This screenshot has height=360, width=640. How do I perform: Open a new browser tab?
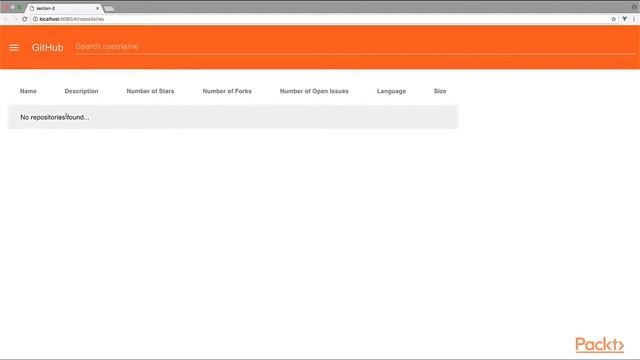tap(109, 9)
